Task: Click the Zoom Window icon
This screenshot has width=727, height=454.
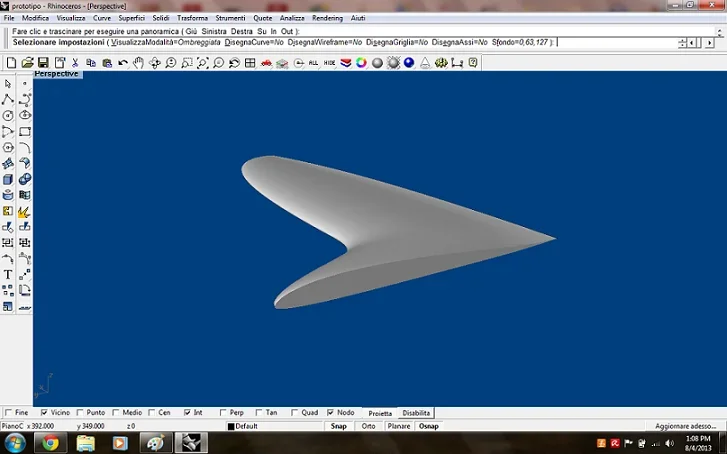Action: tap(186, 63)
